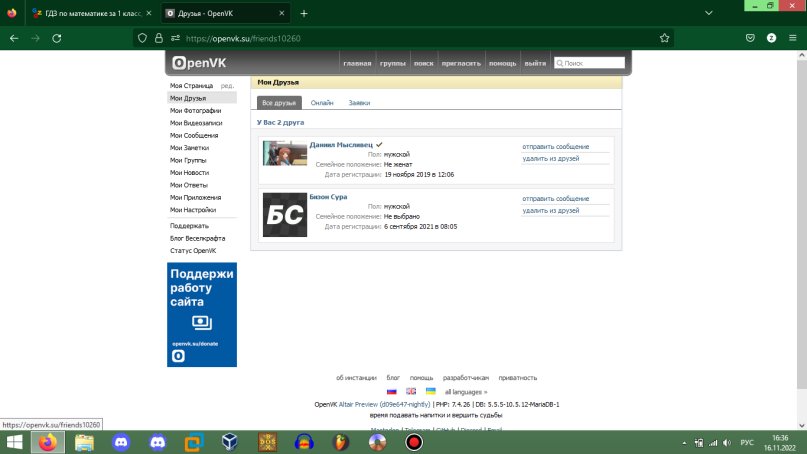The width and height of the screenshot is (807, 454).
Task: Reload the page with the refresh button
Action: pyautogui.click(x=57, y=37)
